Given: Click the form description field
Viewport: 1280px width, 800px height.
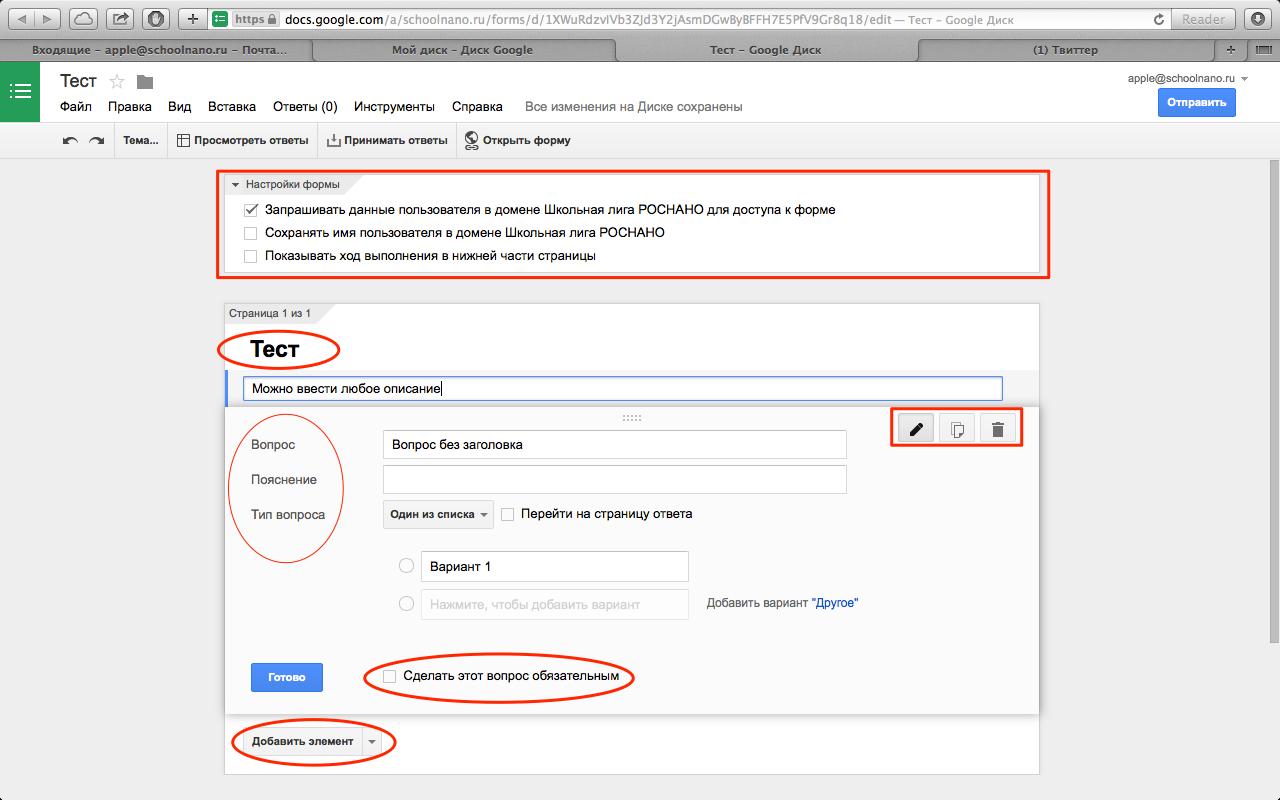Looking at the screenshot, I should tap(623, 388).
